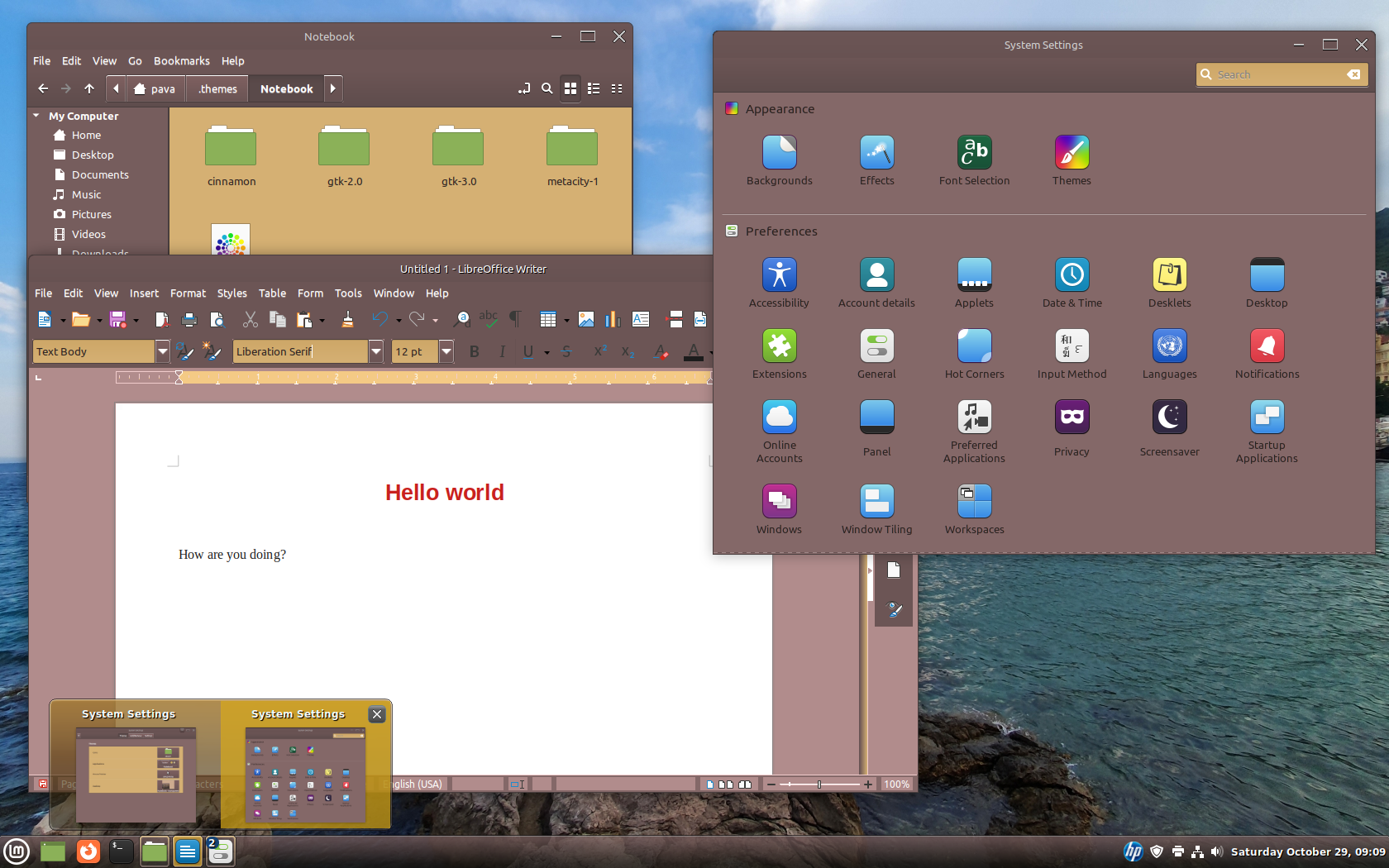The height and width of the screenshot is (868, 1389).
Task: Select Documents in Notebook sidebar
Action: [100, 174]
